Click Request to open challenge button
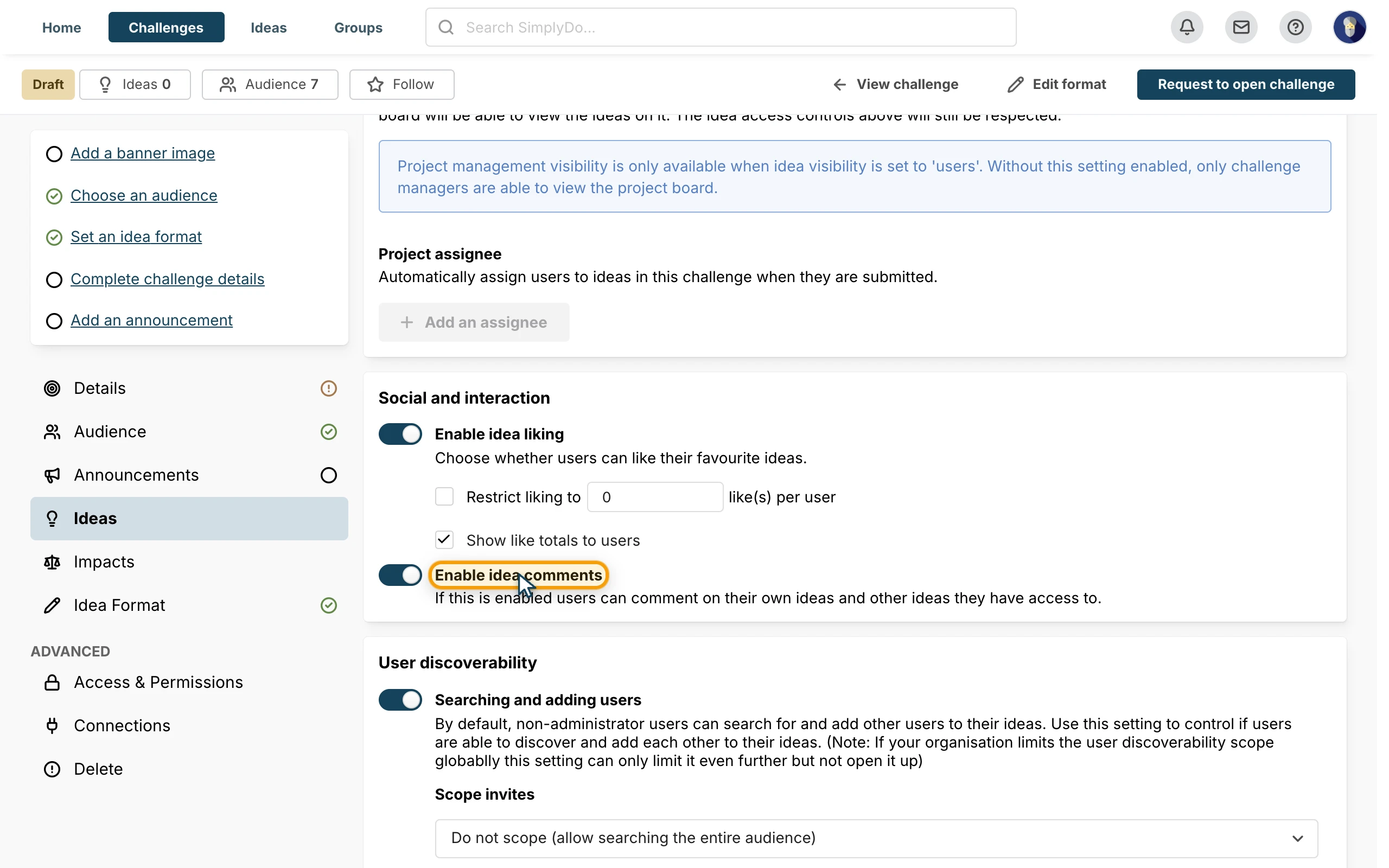Viewport: 1389px width, 868px height. (1246, 85)
